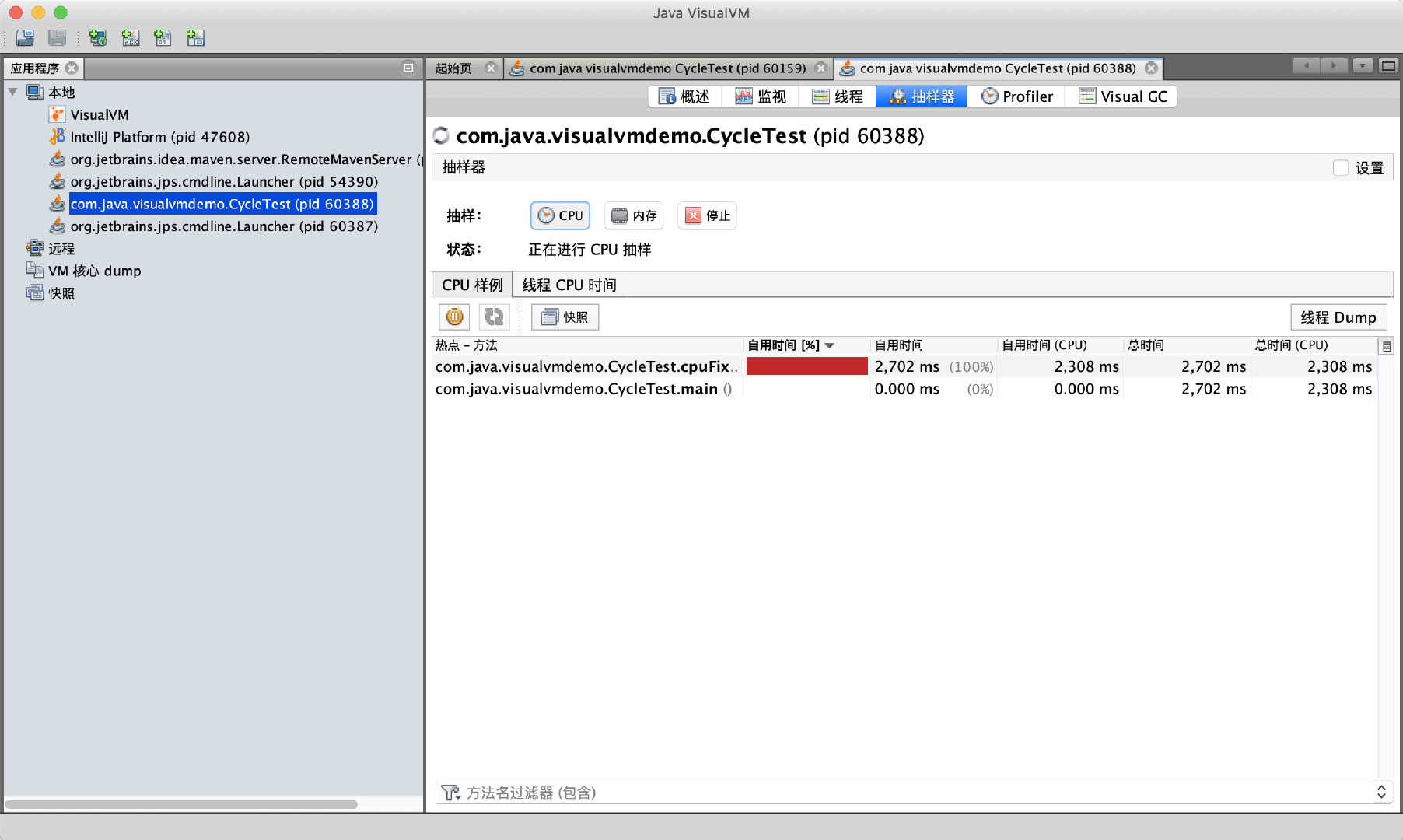Close the 起始页 tab
Viewport: 1403px width, 840px height.
pos(491,68)
